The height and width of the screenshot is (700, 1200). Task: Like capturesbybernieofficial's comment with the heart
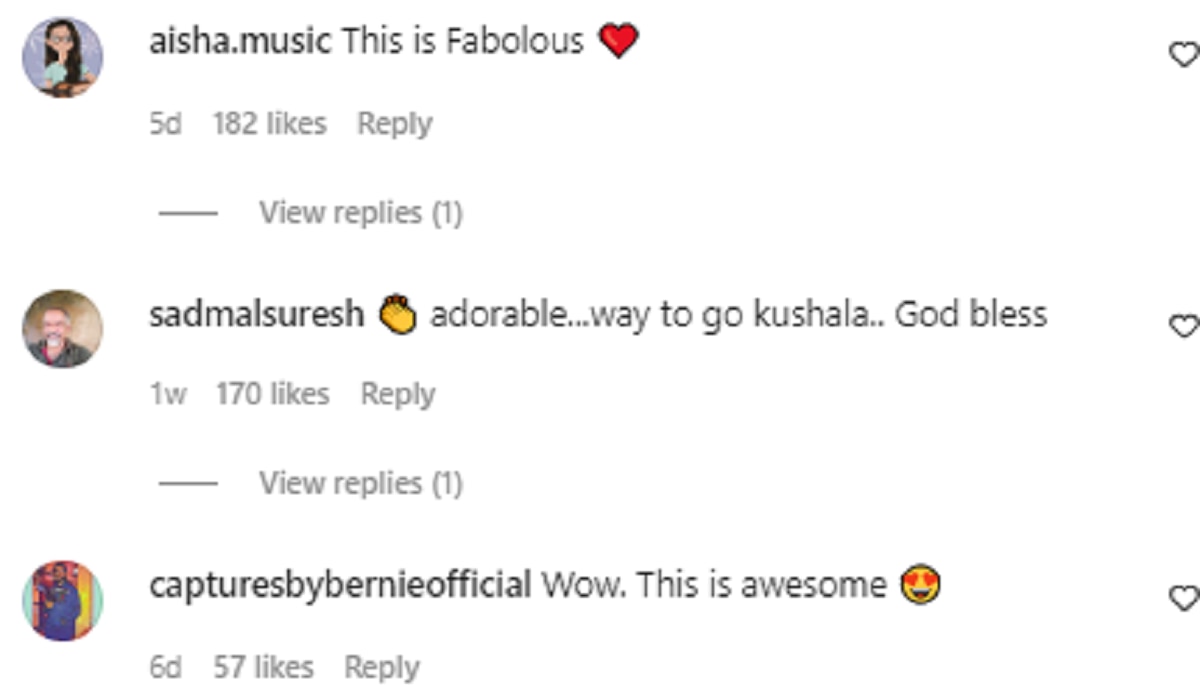coord(1183,598)
